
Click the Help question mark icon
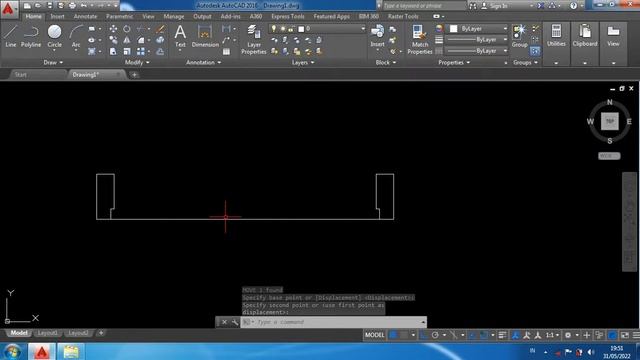pyautogui.click(x=573, y=6)
